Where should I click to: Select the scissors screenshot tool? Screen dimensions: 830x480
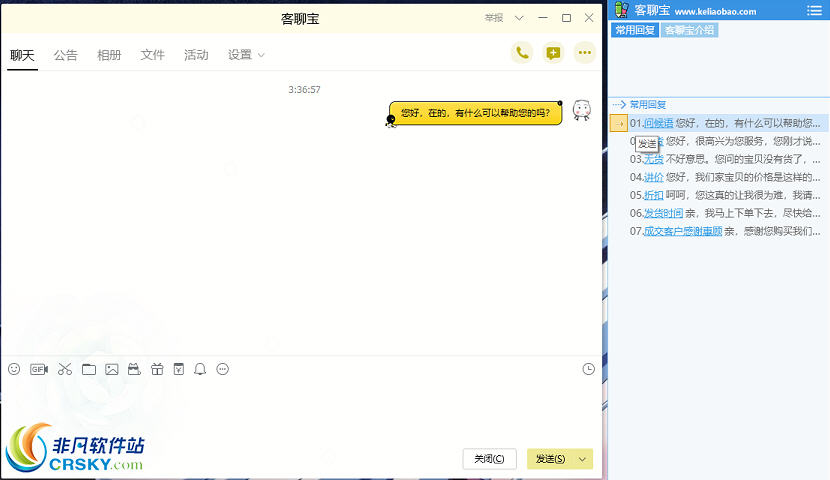65,369
